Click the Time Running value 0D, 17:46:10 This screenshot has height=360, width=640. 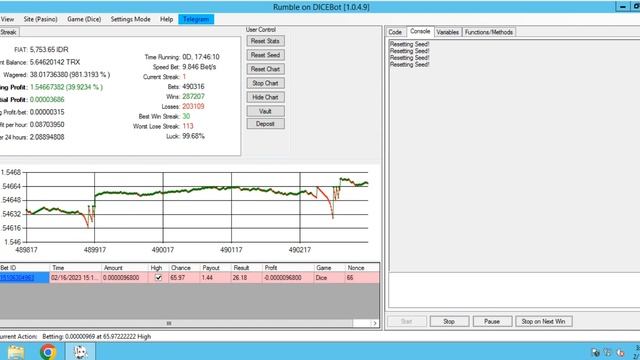(201, 57)
